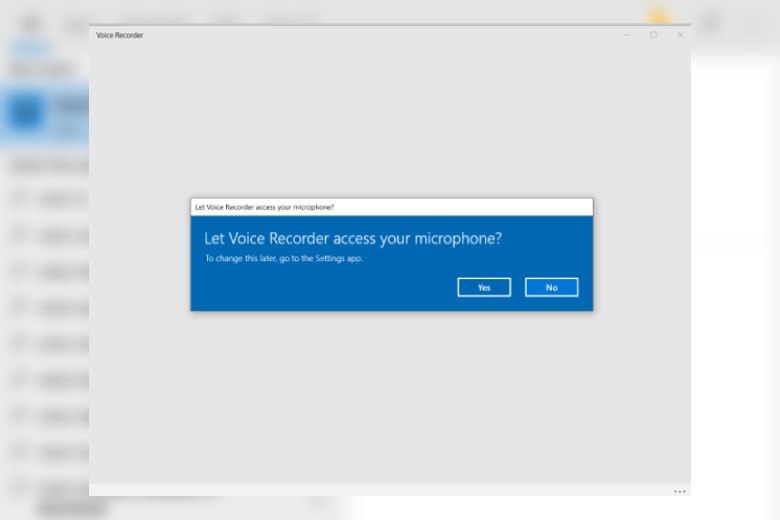Click 'To change this later, go to the Settings app.' text
Viewport: 780px width, 520px height.
pyautogui.click(x=284, y=258)
